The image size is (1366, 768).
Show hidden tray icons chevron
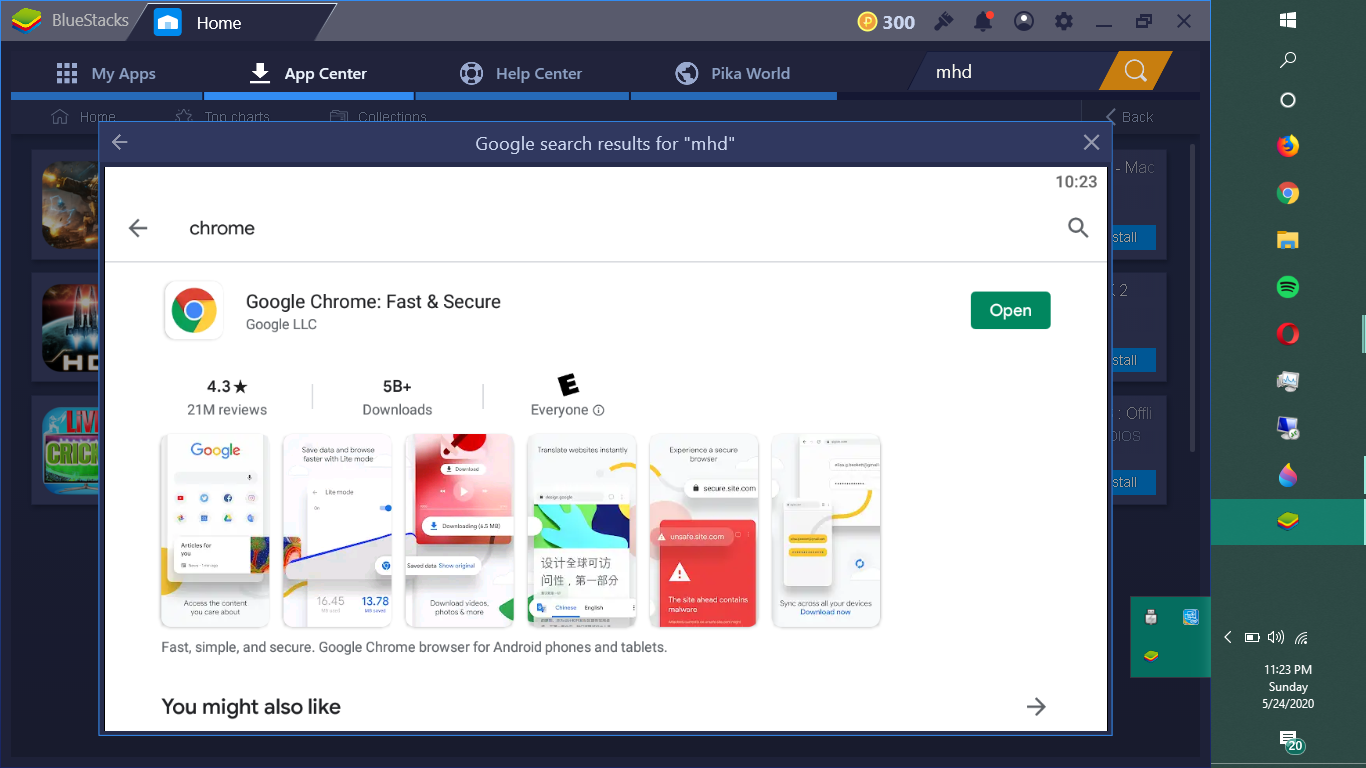[x=1228, y=637]
